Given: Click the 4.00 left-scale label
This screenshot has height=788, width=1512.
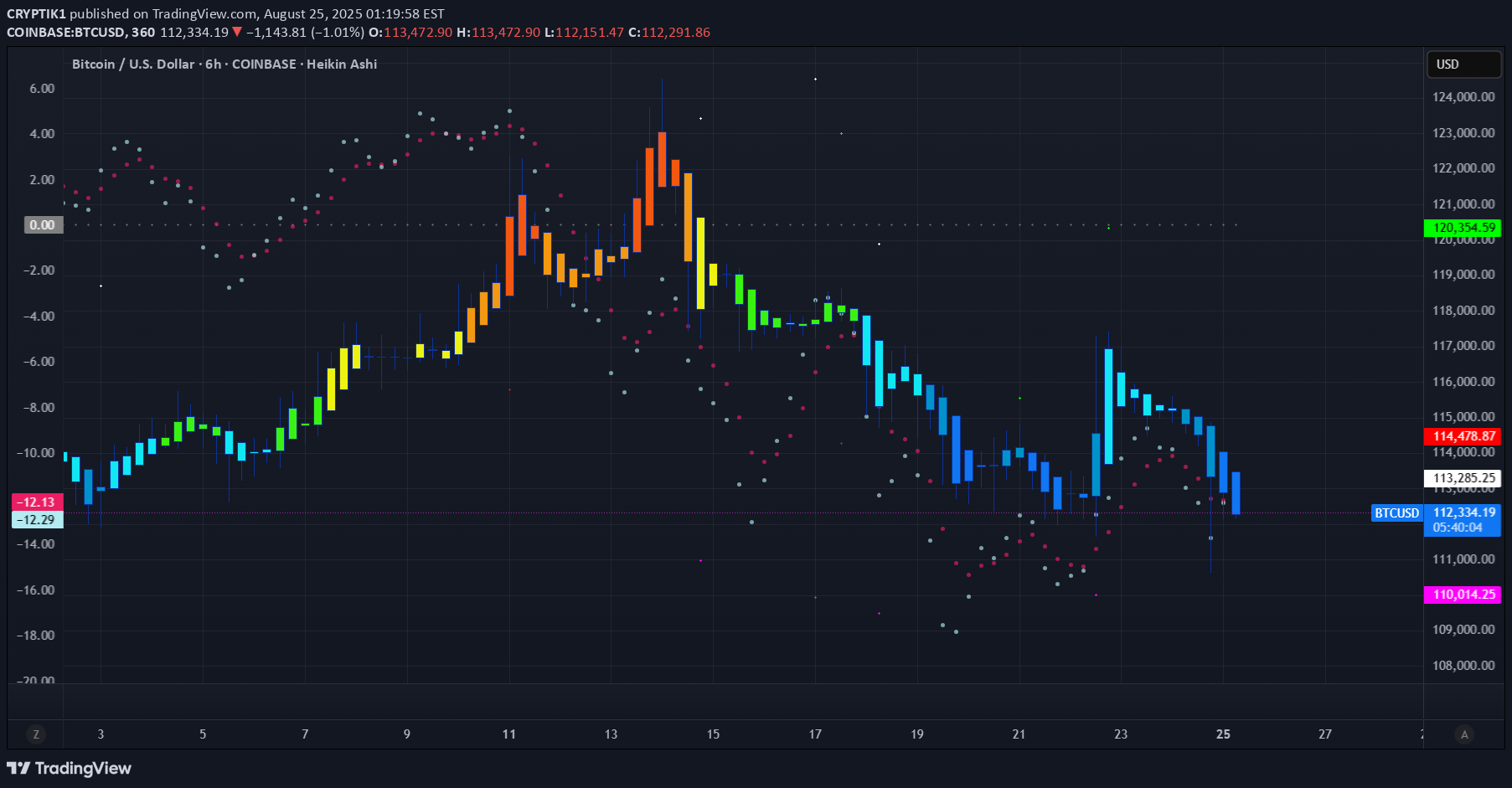Looking at the screenshot, I should [42, 133].
